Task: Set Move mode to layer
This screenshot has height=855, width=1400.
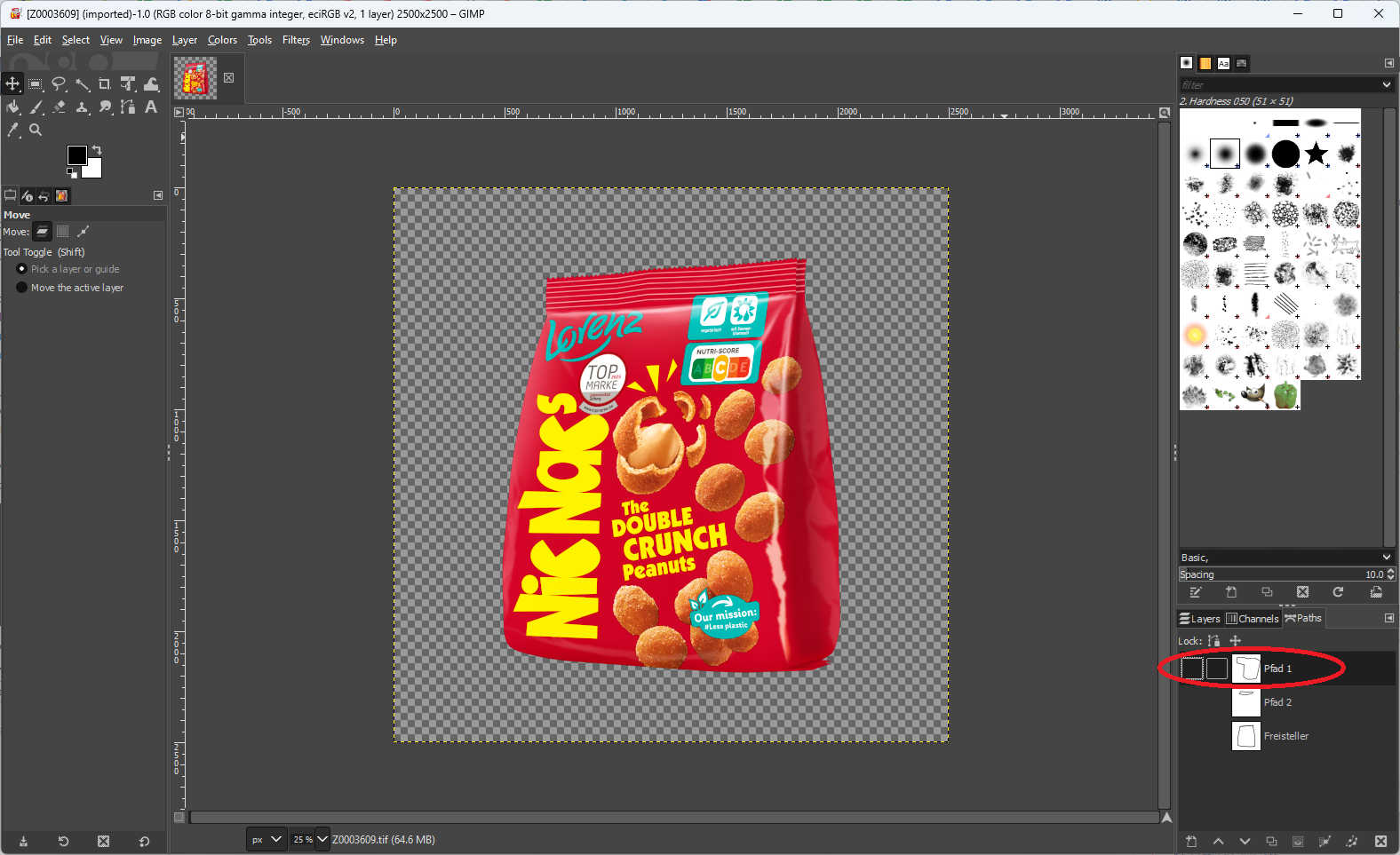Action: coord(42,232)
